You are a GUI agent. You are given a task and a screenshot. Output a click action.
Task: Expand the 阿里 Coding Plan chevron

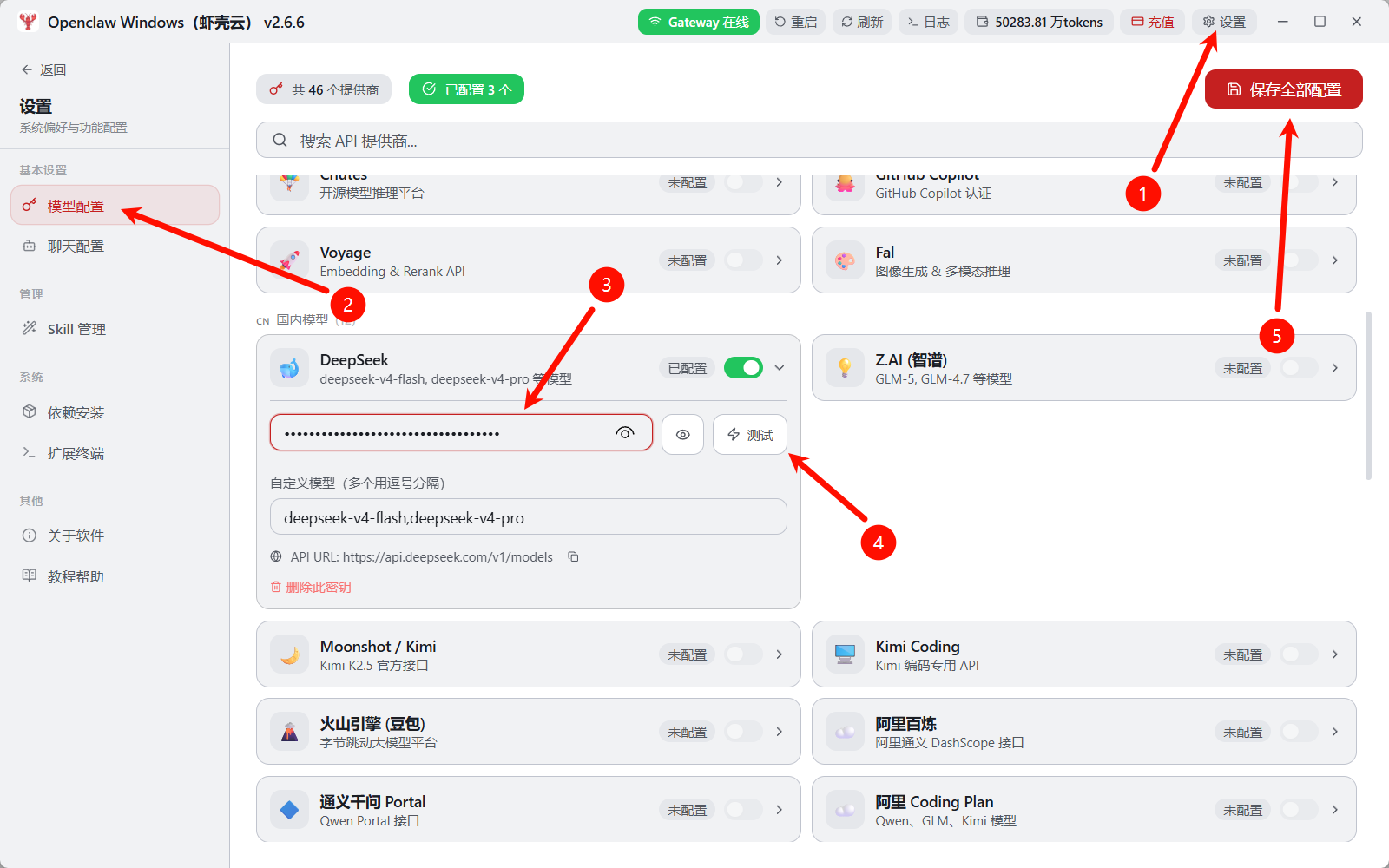click(1335, 810)
